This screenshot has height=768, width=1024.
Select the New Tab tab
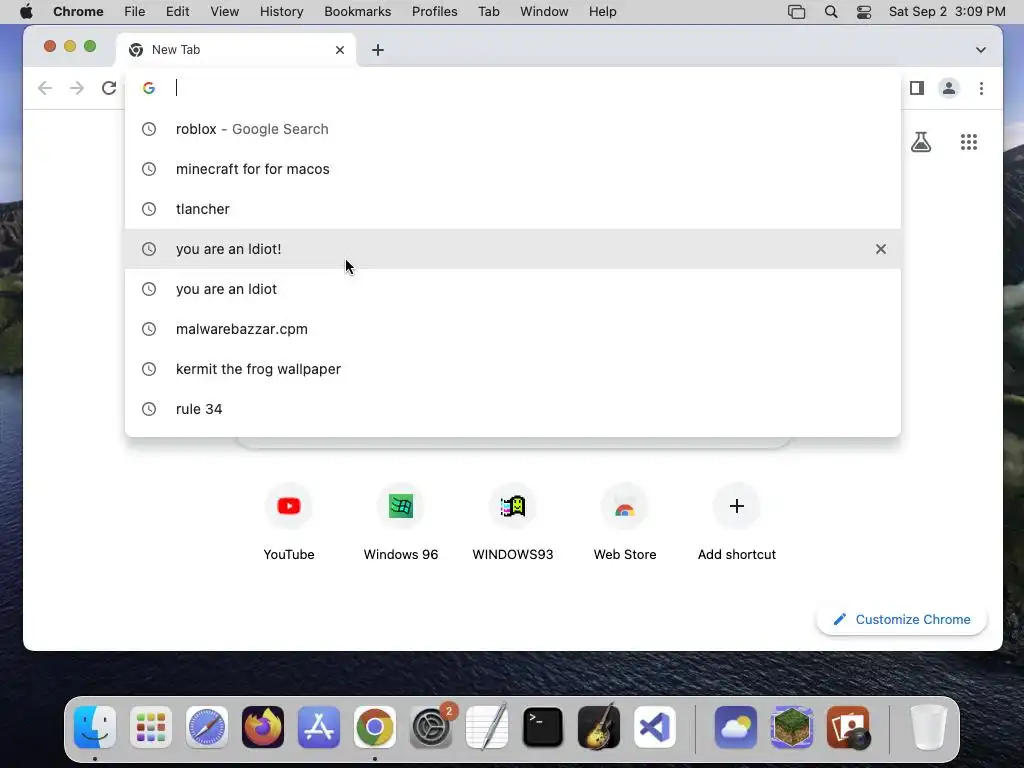[235, 50]
